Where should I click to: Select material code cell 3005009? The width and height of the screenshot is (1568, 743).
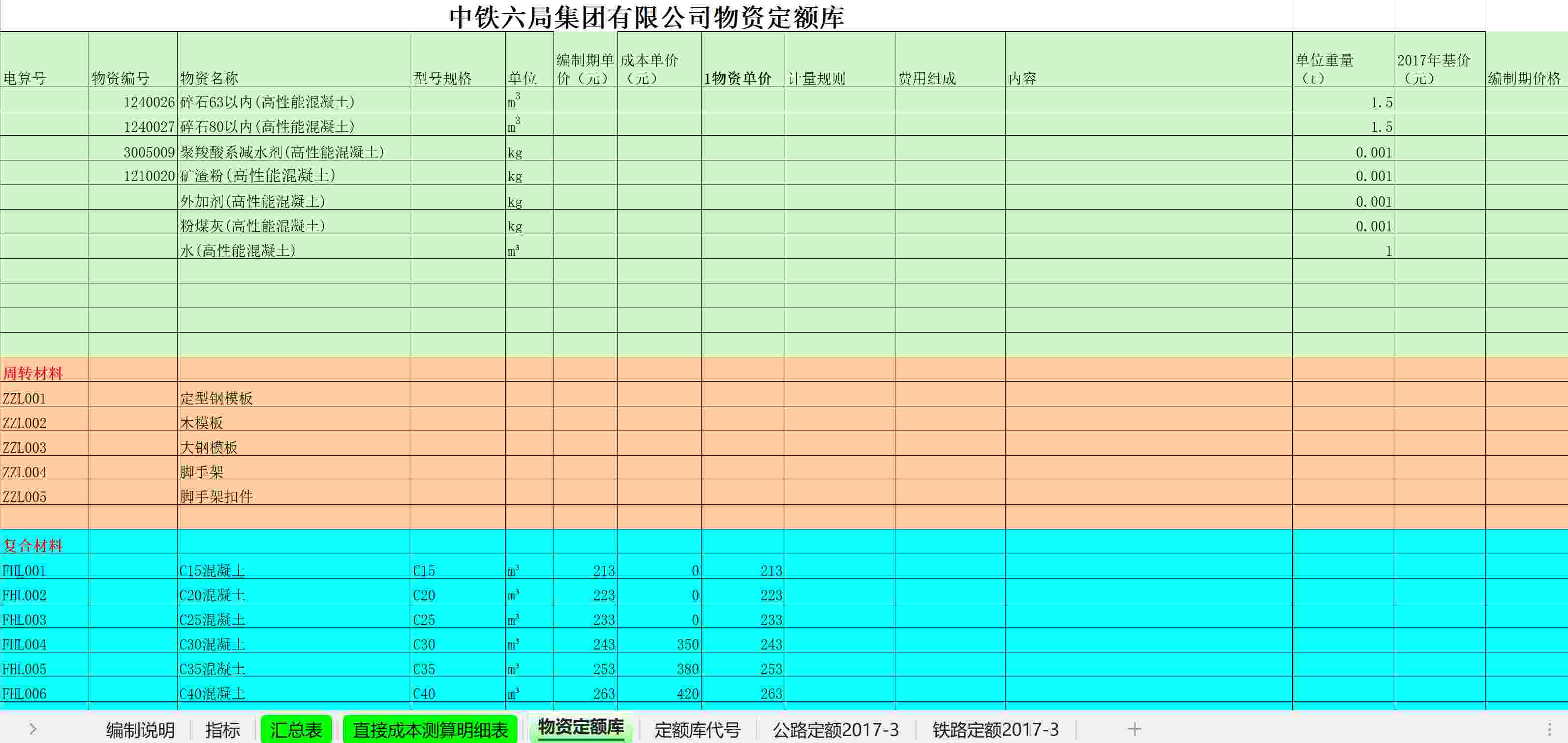tap(133, 149)
